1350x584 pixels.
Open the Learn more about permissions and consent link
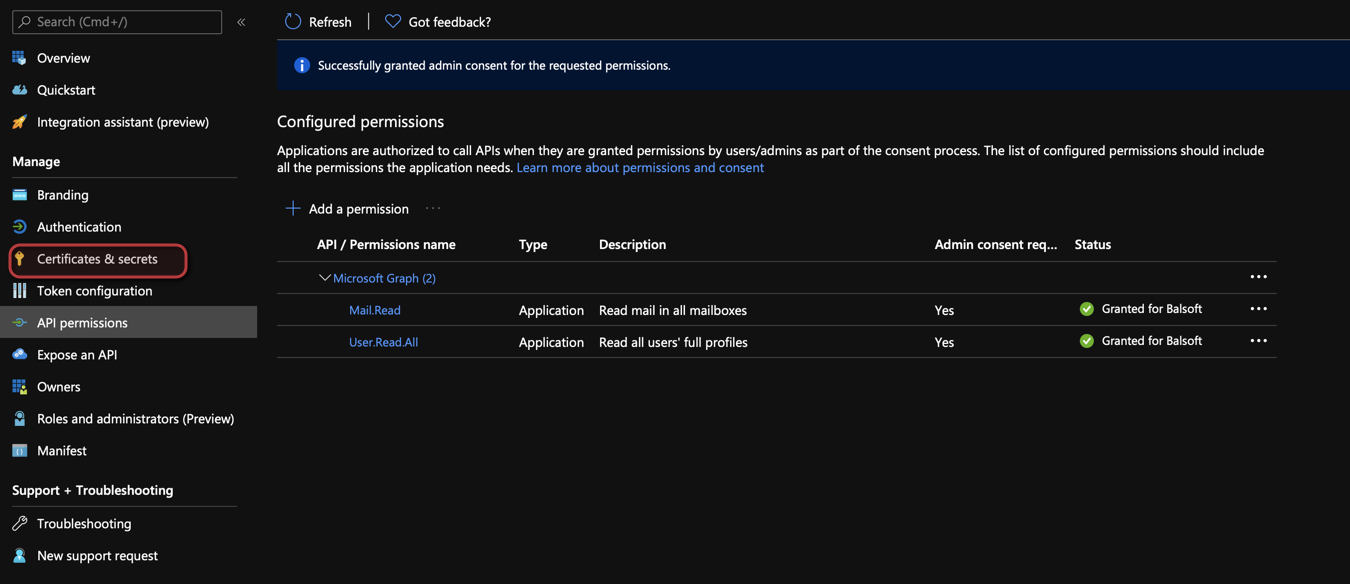coord(640,168)
